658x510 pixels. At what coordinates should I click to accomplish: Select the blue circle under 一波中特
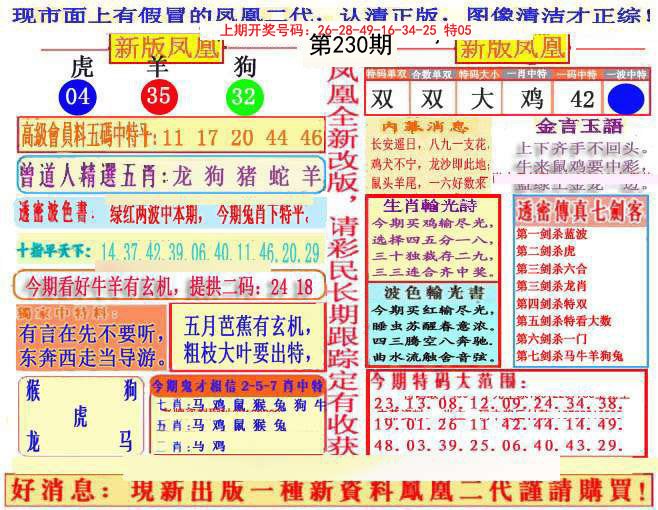pyautogui.click(x=626, y=99)
